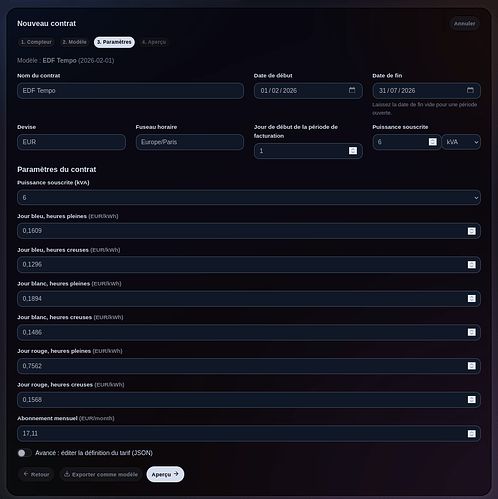Open the Date de début calendar picker
This screenshot has width=498, height=499.
(x=352, y=90)
